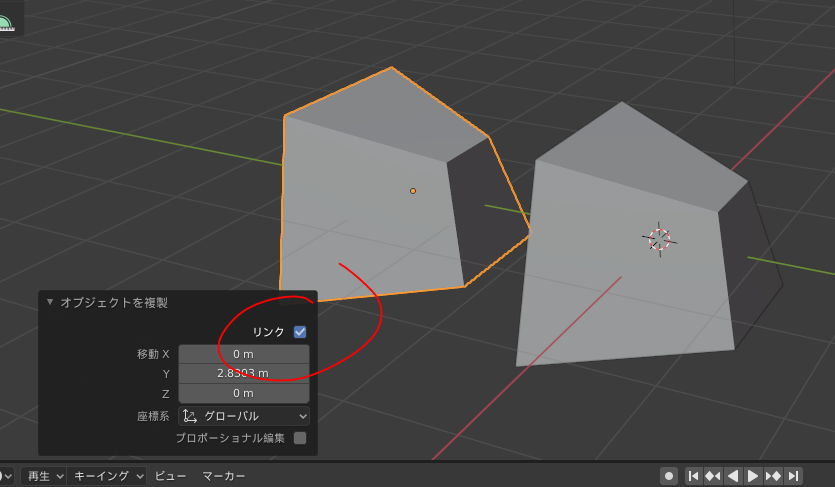Play the animation in reverse
The image size is (835, 487).
coord(732,476)
